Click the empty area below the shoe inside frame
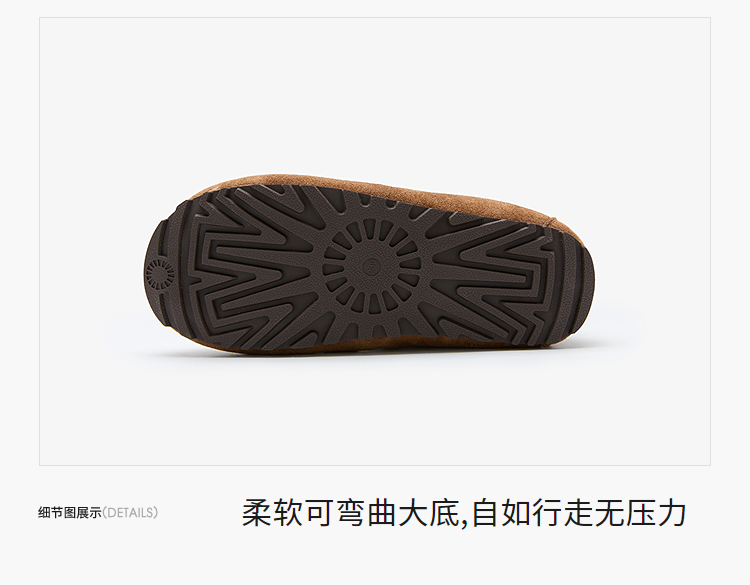750x585 pixels. [375, 416]
